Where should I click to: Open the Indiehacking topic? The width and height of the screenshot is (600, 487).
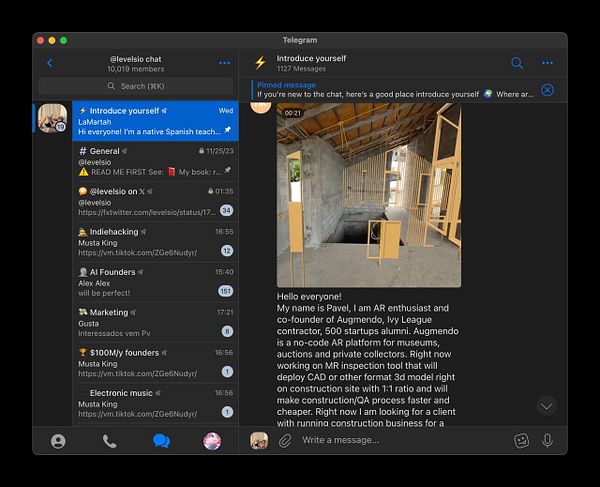[x=155, y=242]
